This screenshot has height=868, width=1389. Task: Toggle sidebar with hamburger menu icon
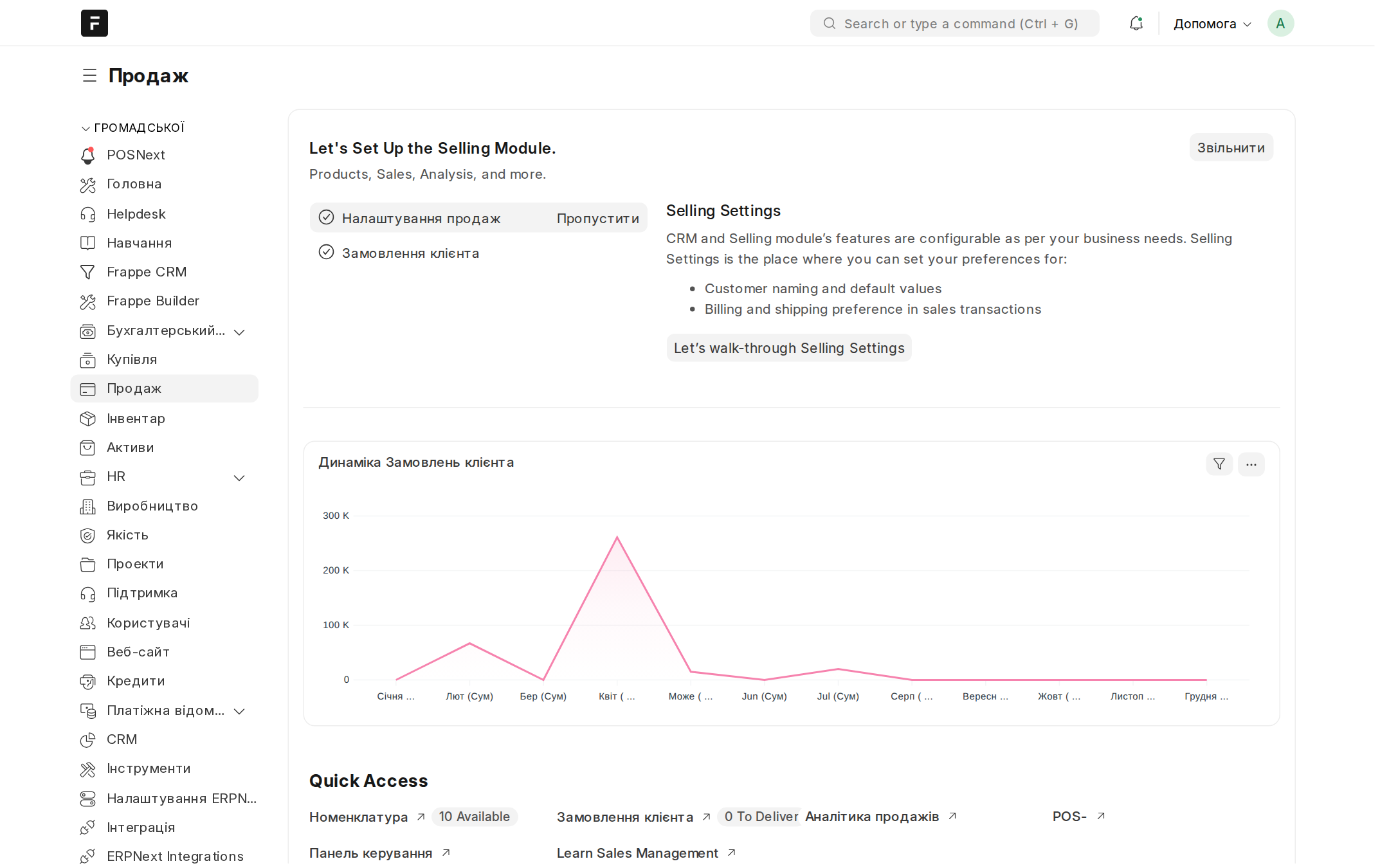coord(89,76)
